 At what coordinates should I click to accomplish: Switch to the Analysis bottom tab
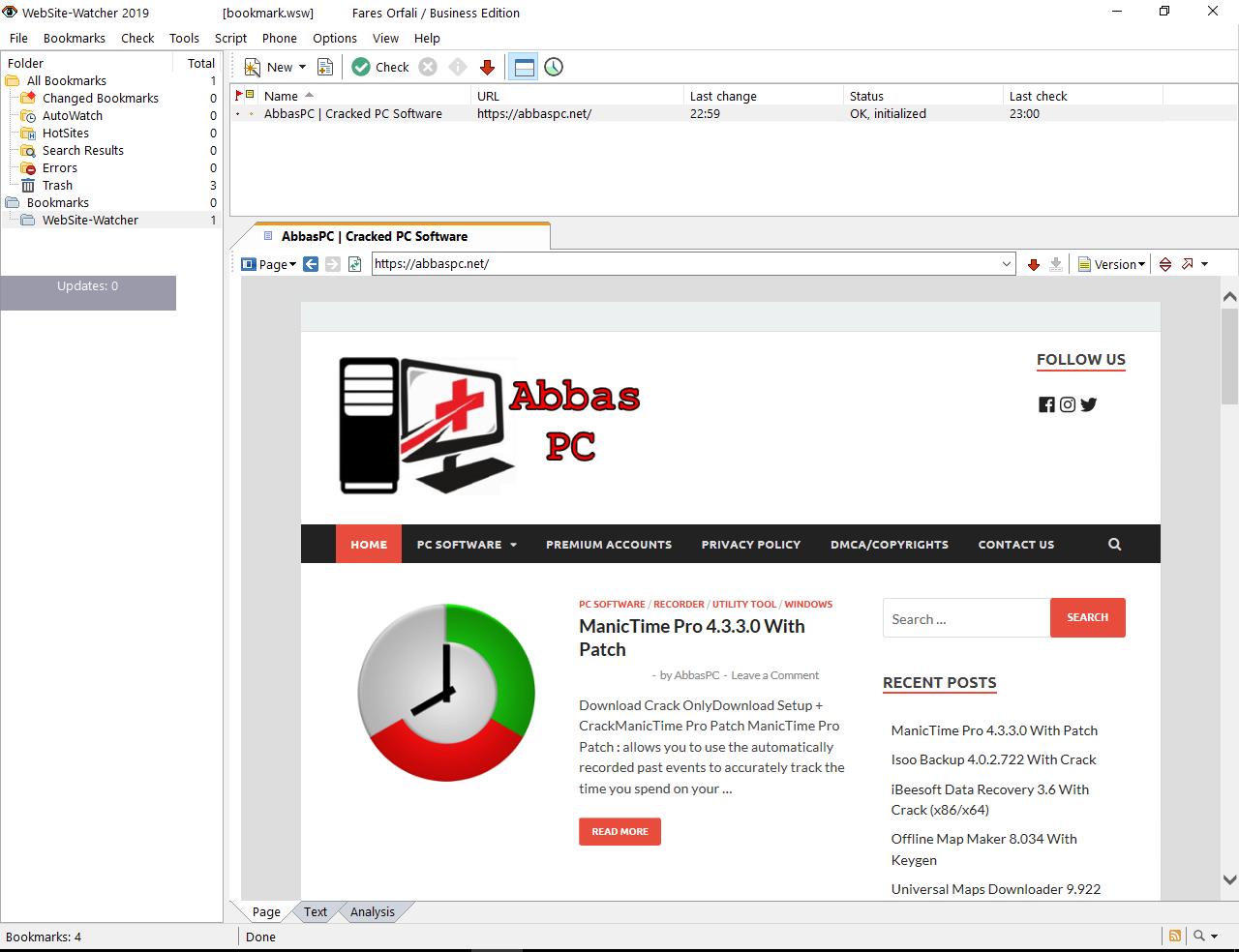pyautogui.click(x=373, y=911)
